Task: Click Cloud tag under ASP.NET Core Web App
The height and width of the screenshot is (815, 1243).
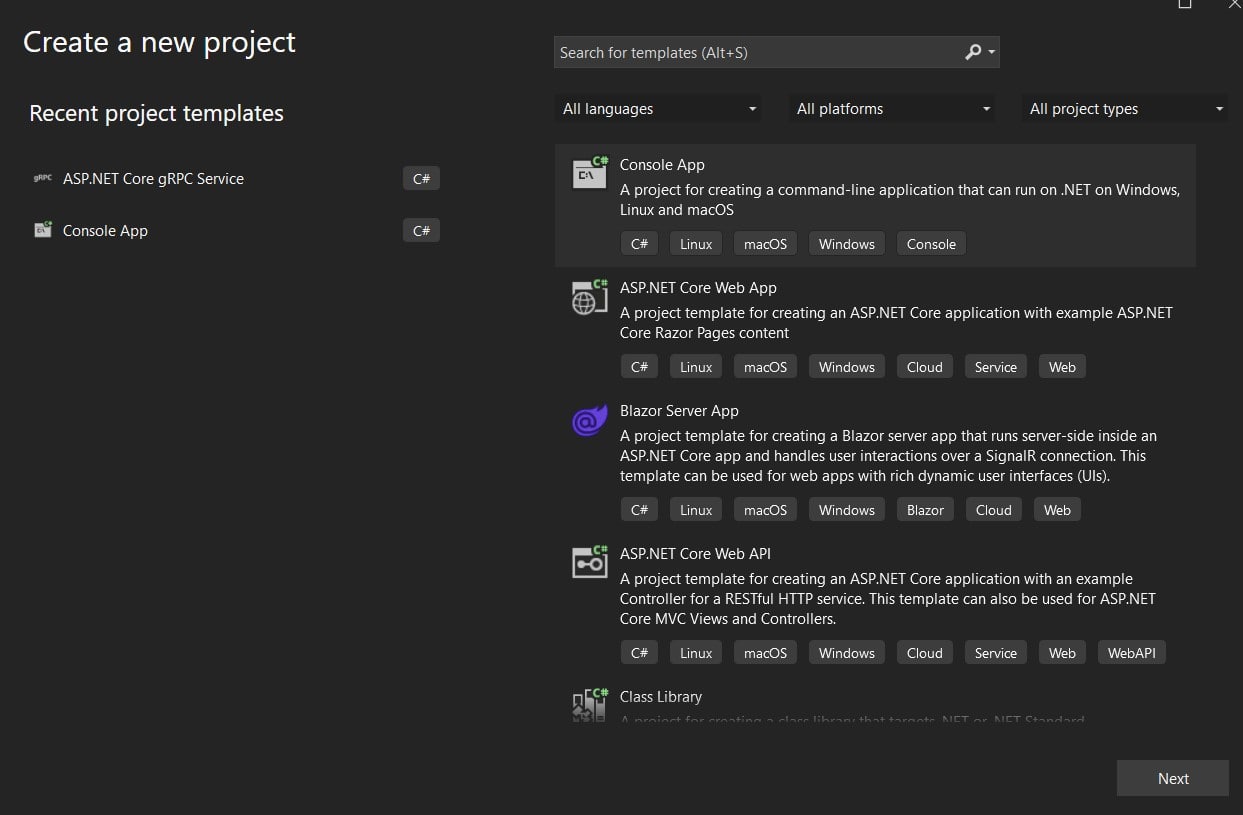Action: coord(924,367)
